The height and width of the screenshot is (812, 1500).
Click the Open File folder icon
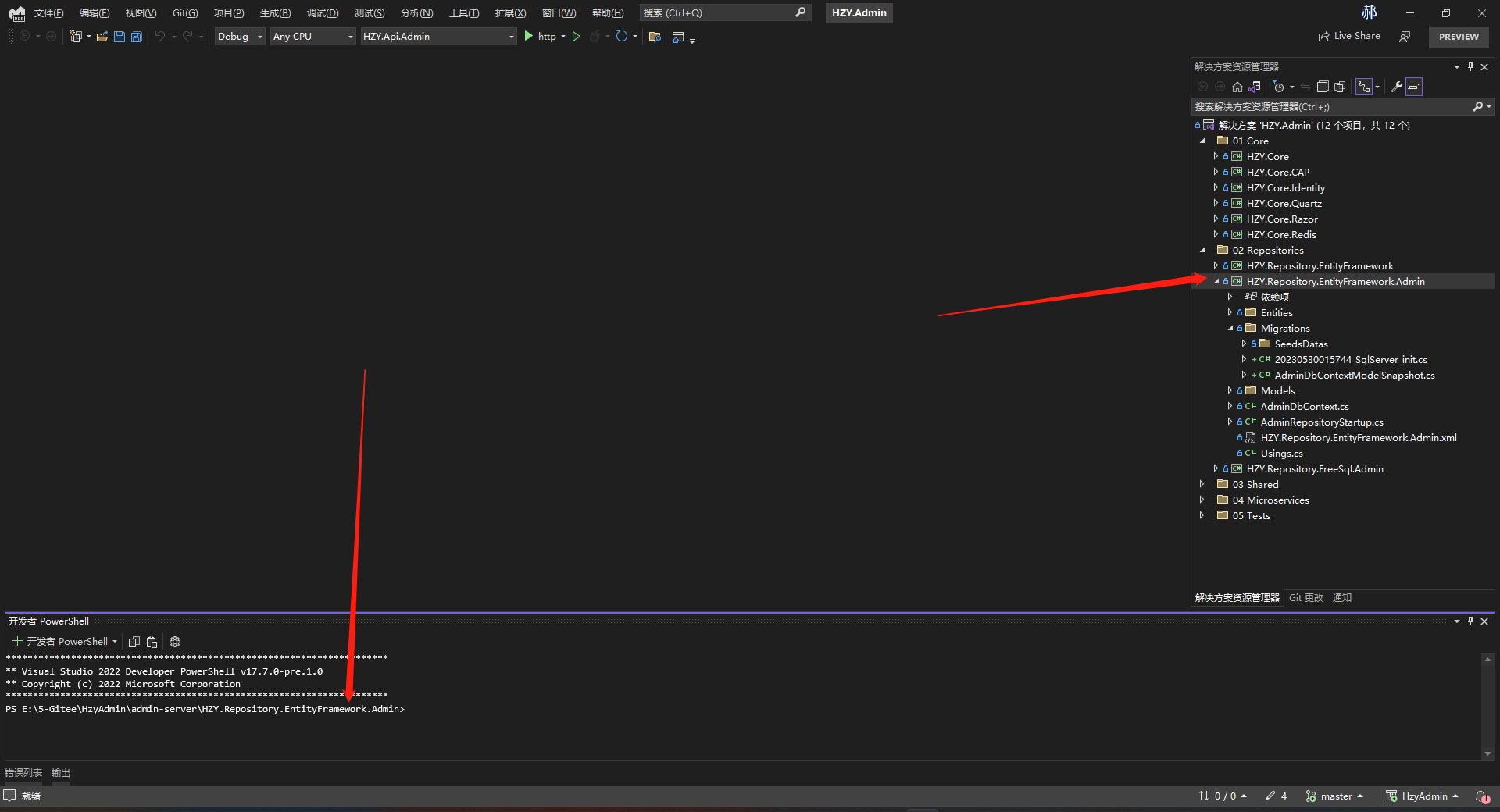pos(102,37)
